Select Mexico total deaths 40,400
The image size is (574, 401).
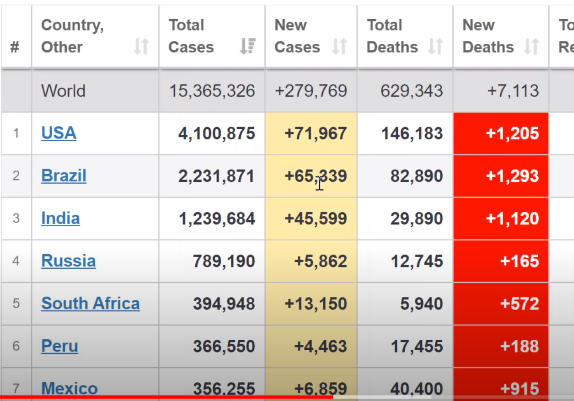pos(417,388)
